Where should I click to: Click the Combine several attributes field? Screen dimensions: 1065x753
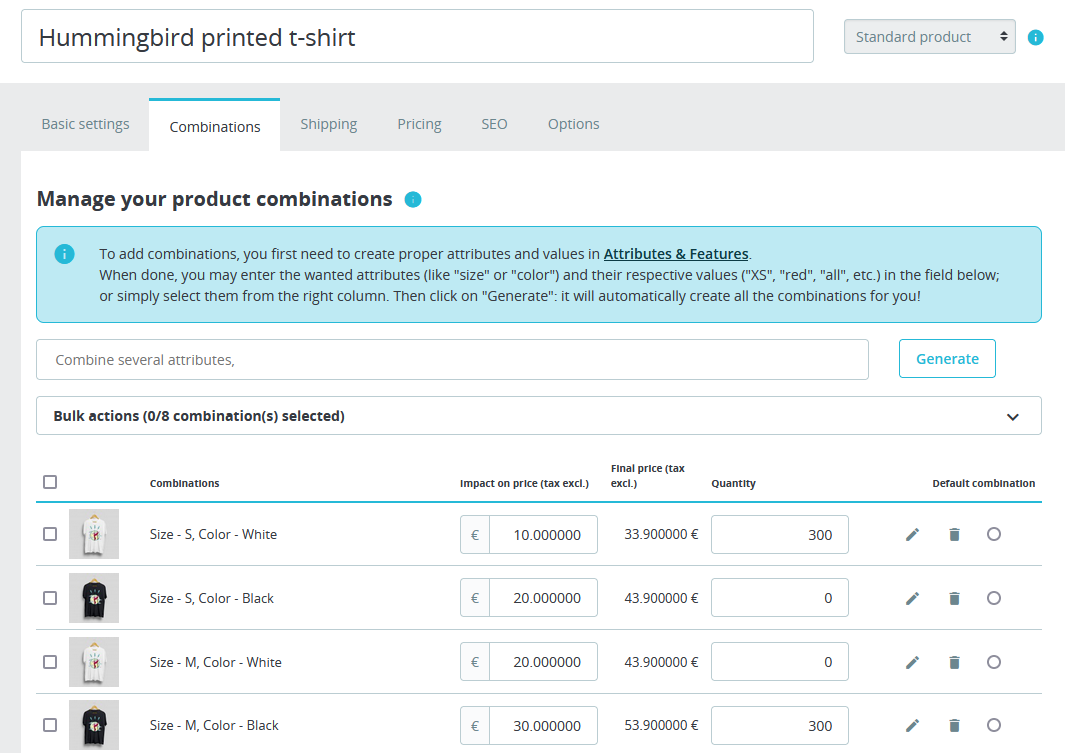(452, 360)
